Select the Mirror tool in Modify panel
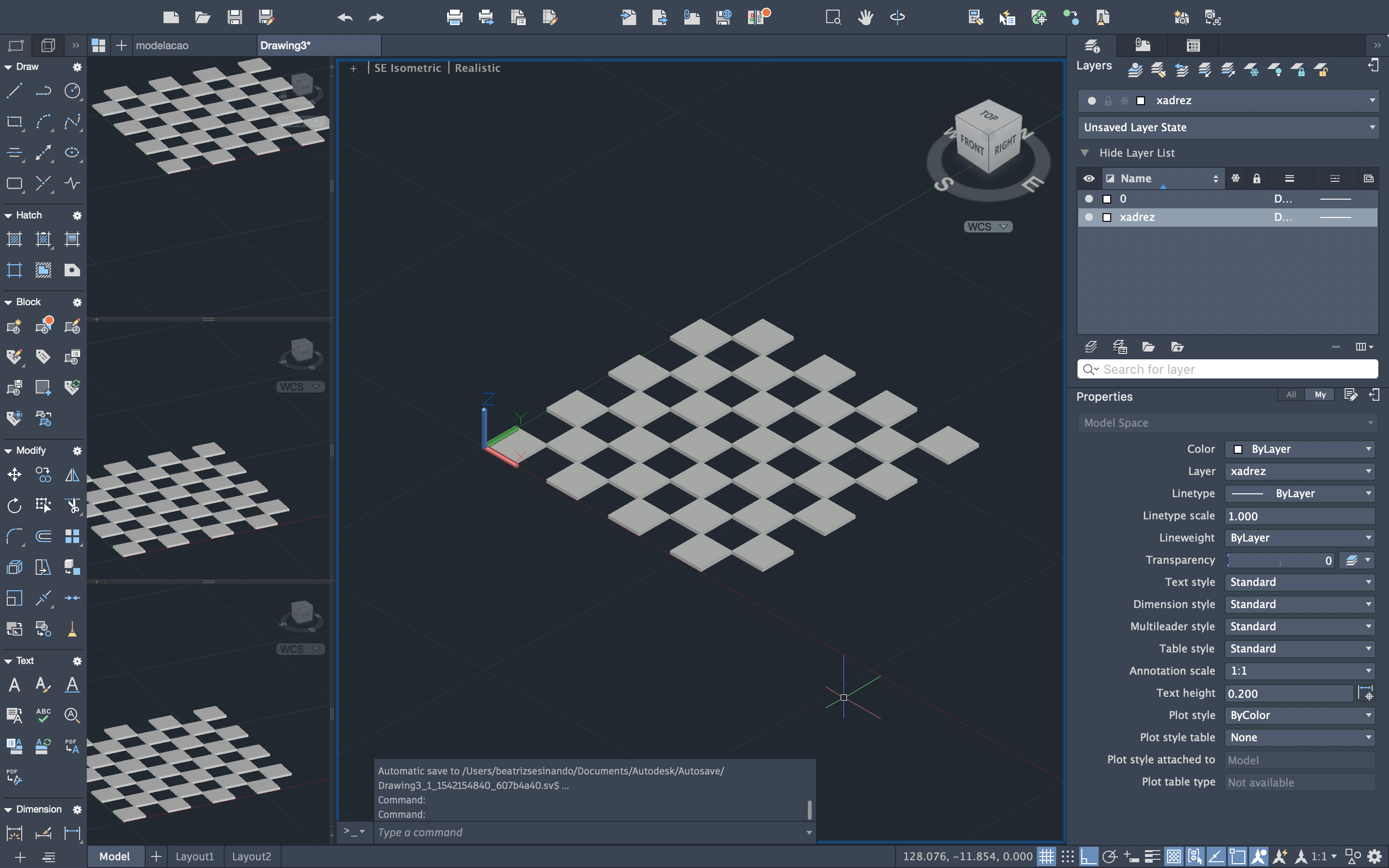This screenshot has height=868, width=1389. (72, 475)
